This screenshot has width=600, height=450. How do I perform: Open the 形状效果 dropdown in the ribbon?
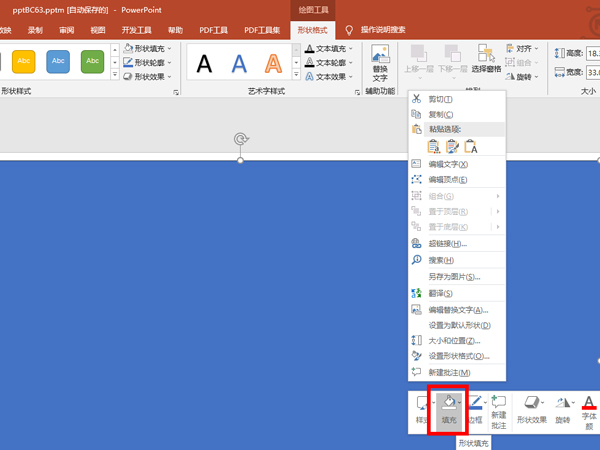coord(151,76)
